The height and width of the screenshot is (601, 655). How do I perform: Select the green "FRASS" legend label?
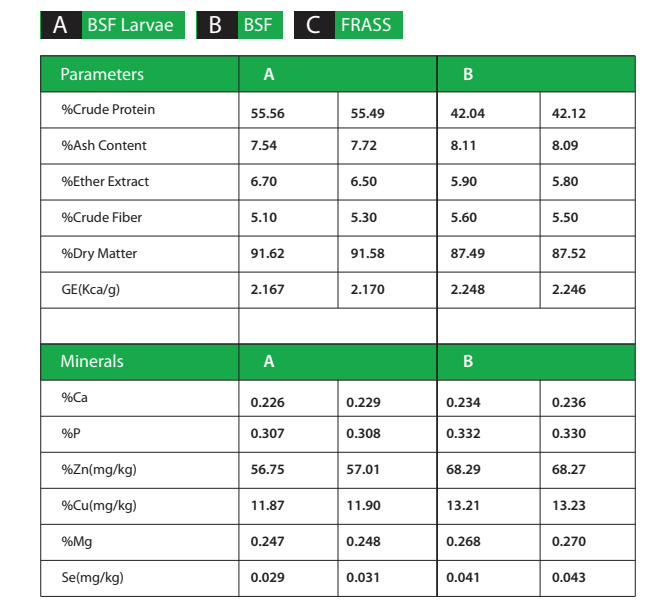(366, 25)
